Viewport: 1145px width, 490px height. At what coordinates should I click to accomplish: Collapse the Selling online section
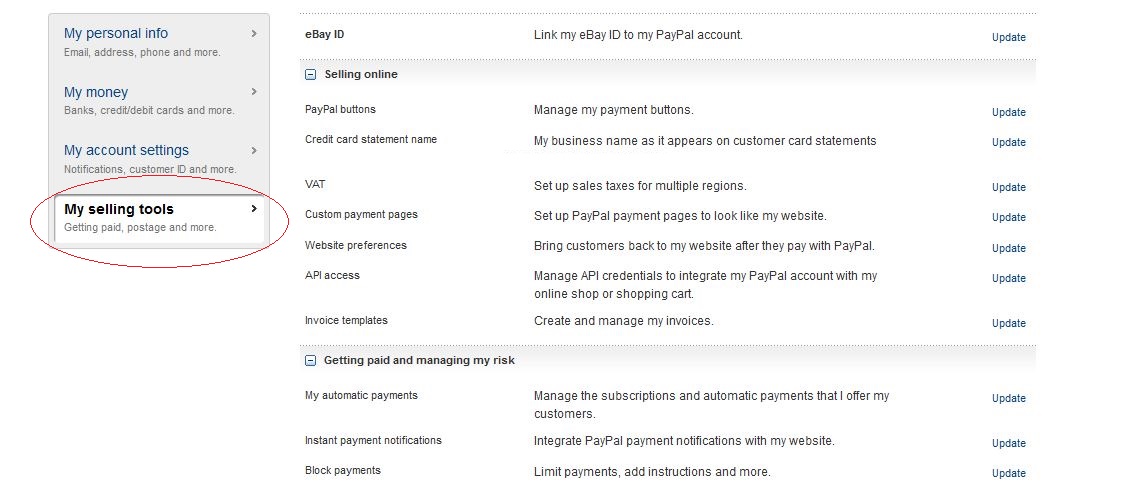310,74
